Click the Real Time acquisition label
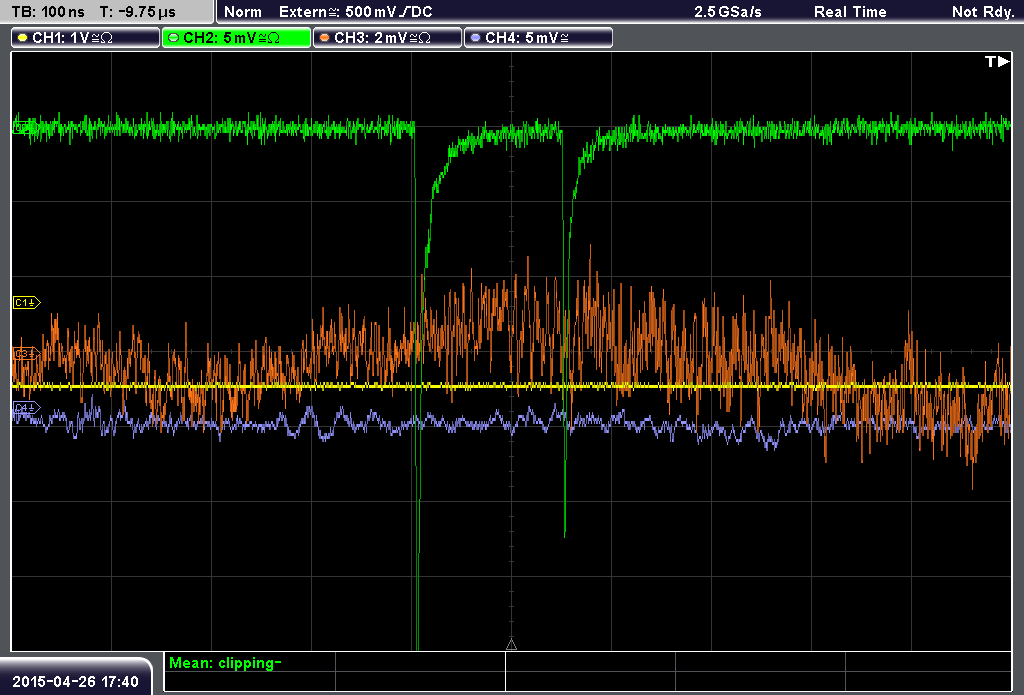This screenshot has width=1024, height=695. click(850, 12)
